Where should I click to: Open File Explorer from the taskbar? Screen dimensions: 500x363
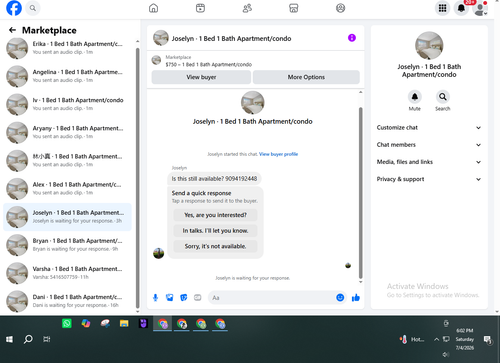(124, 323)
